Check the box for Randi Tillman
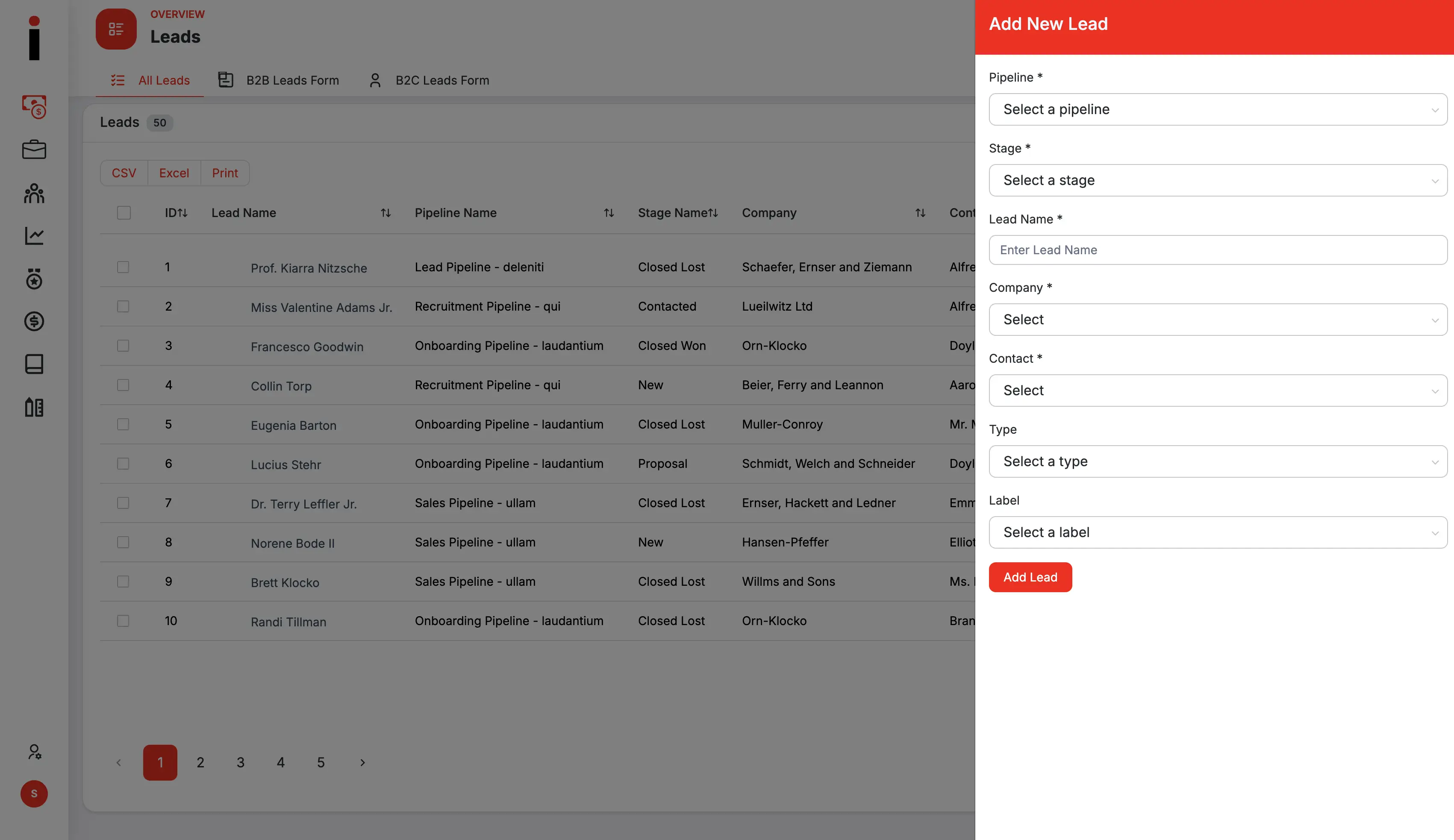 123,621
